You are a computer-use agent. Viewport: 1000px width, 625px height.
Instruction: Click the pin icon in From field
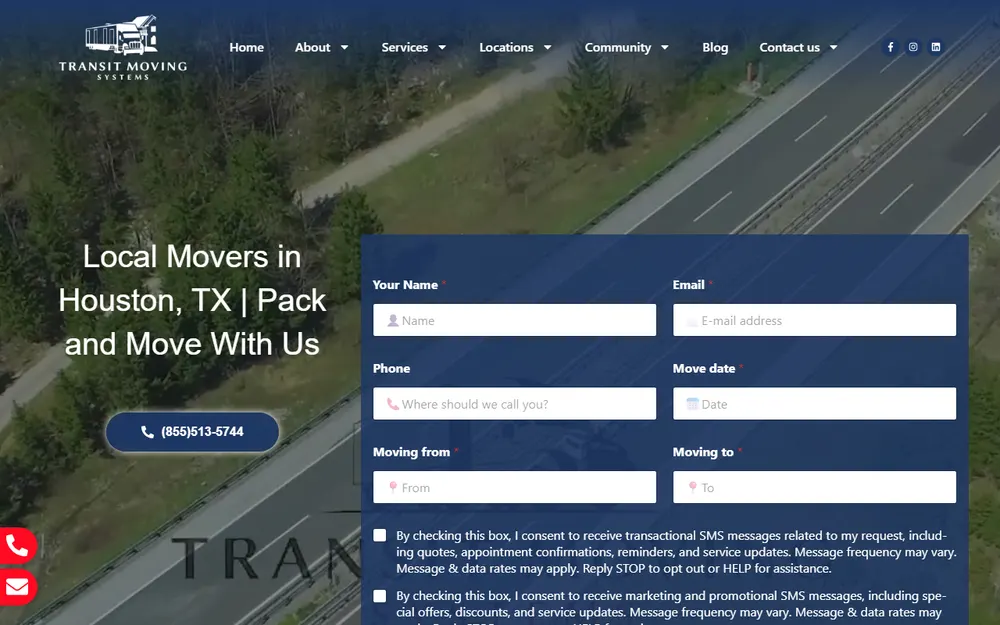pyautogui.click(x=393, y=487)
